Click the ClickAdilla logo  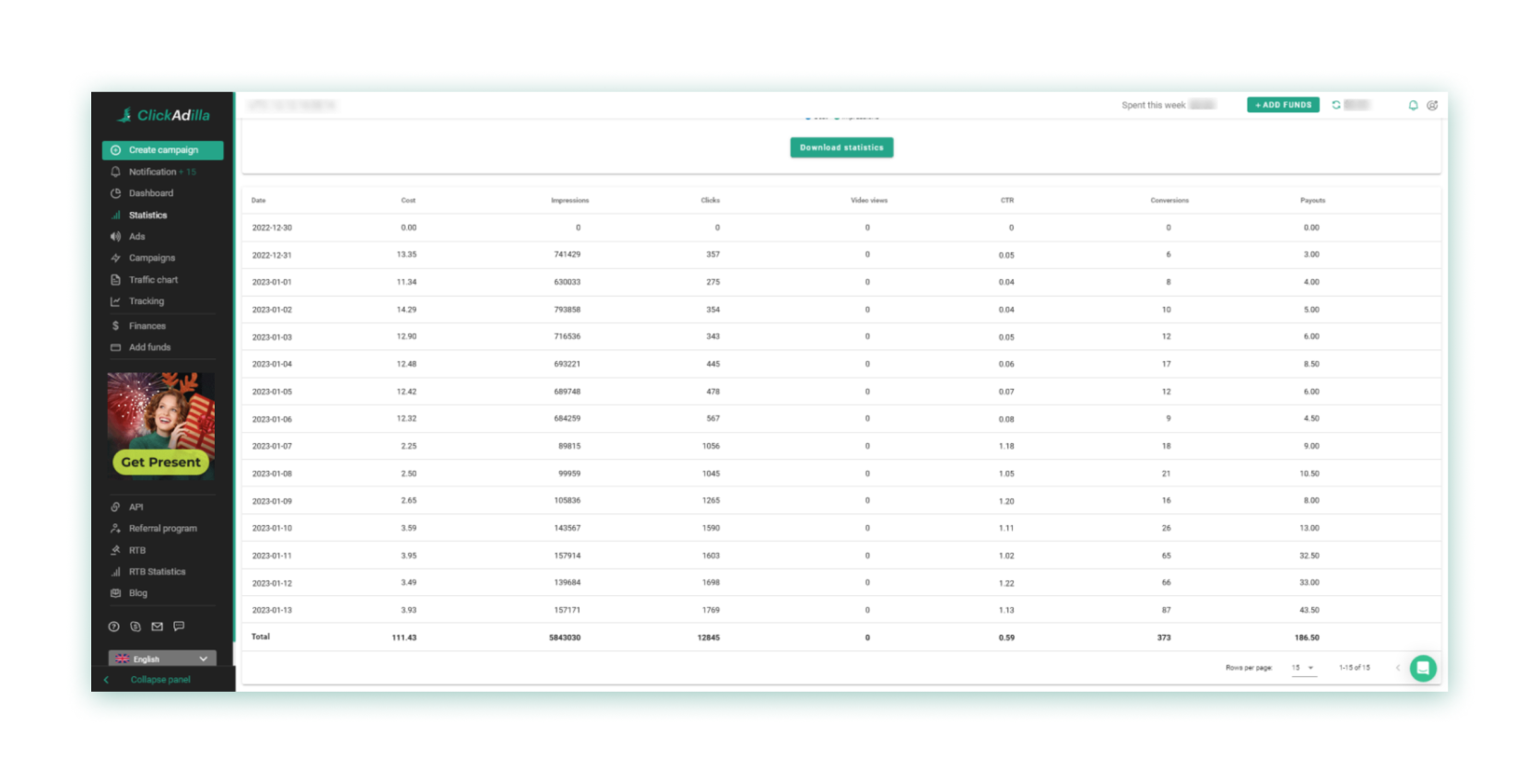click(x=163, y=115)
